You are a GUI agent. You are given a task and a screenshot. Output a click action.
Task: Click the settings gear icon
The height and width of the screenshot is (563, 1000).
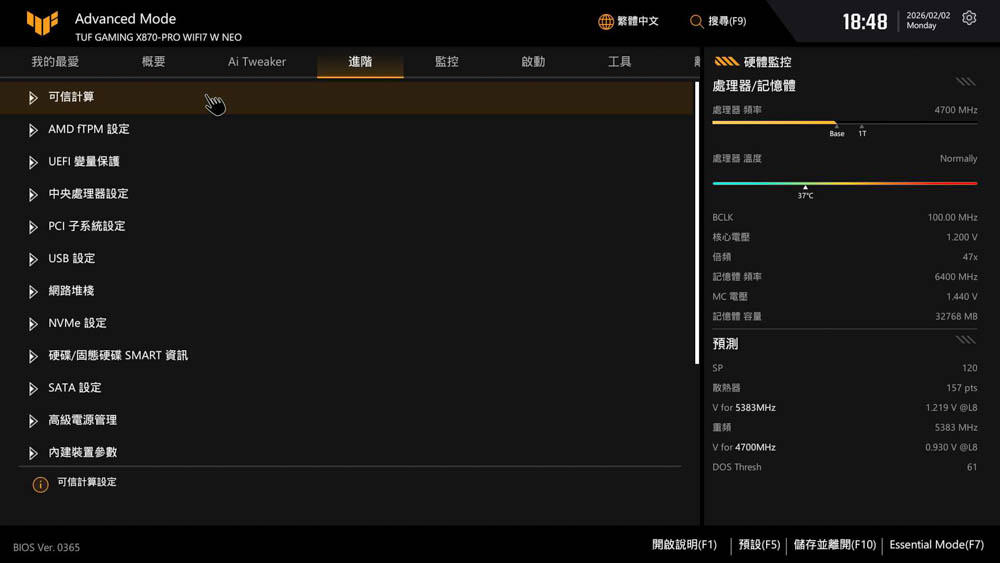[x=969, y=19]
